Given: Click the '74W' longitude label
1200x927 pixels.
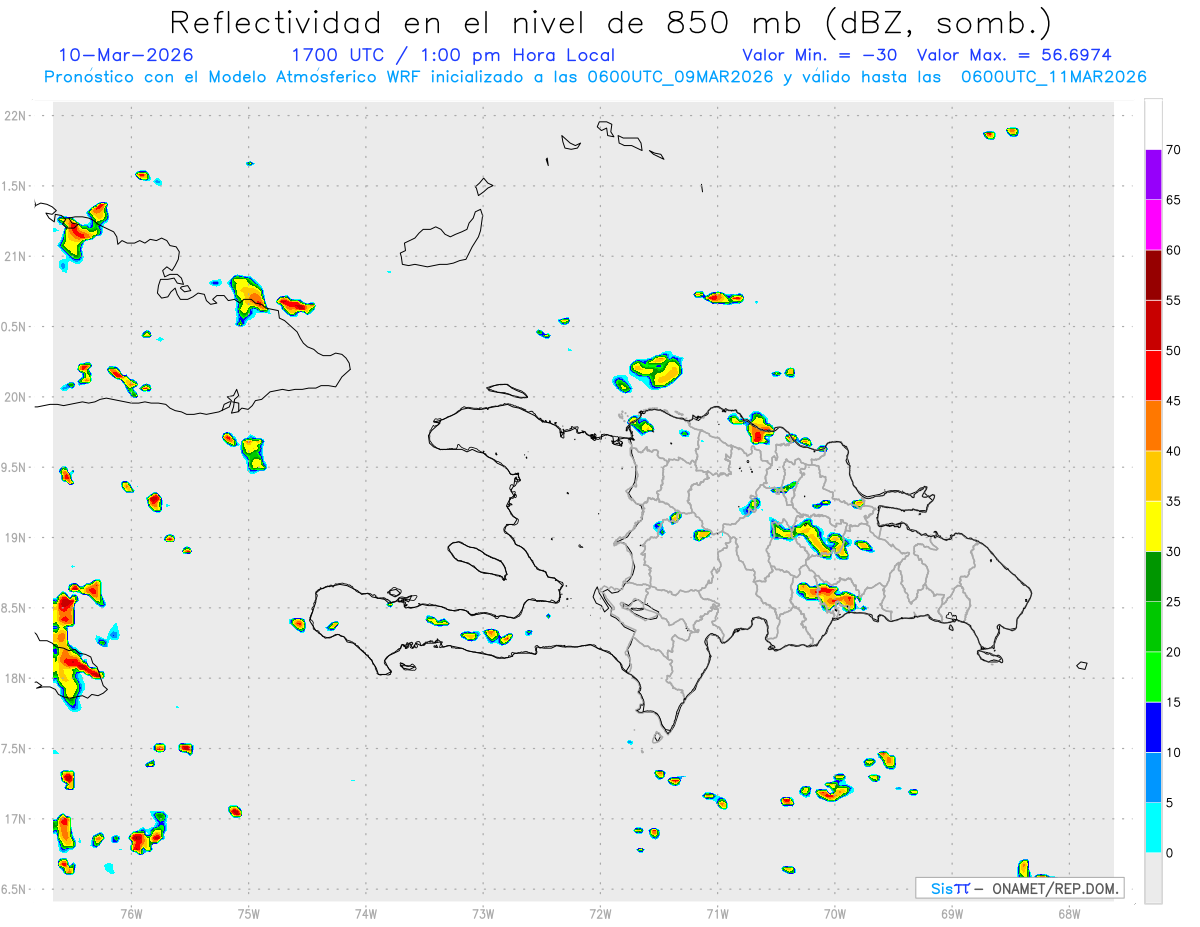Looking at the screenshot, I should pyautogui.click(x=366, y=913).
